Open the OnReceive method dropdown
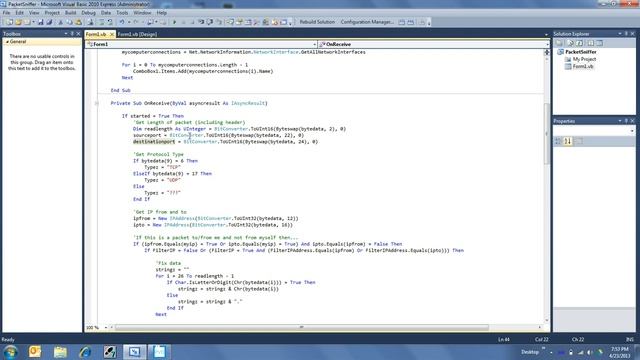The height and width of the screenshot is (360, 640). coord(547,44)
